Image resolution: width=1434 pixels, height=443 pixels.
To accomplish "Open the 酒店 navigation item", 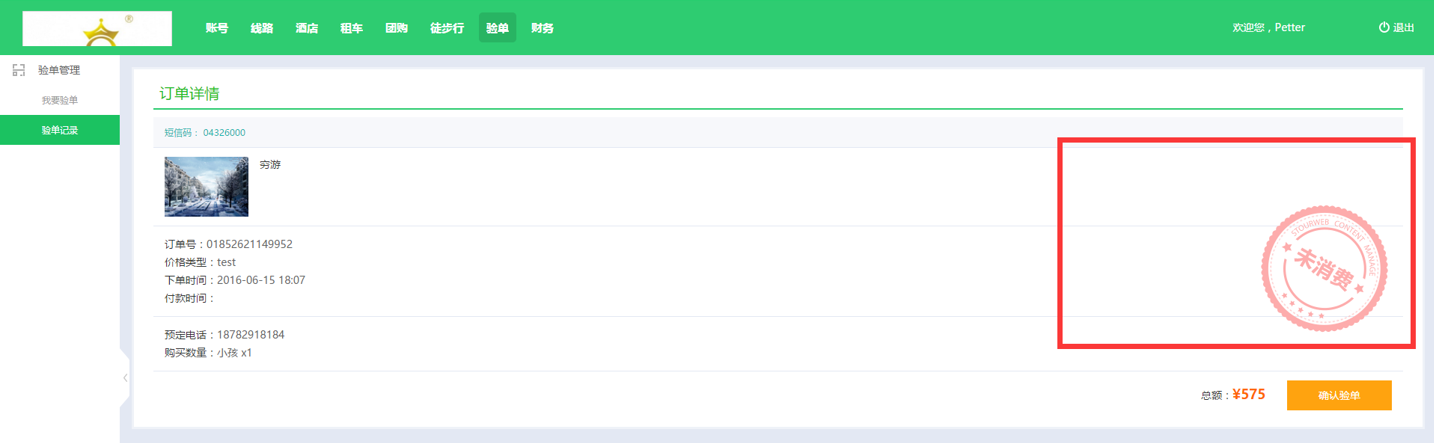I will point(307,28).
